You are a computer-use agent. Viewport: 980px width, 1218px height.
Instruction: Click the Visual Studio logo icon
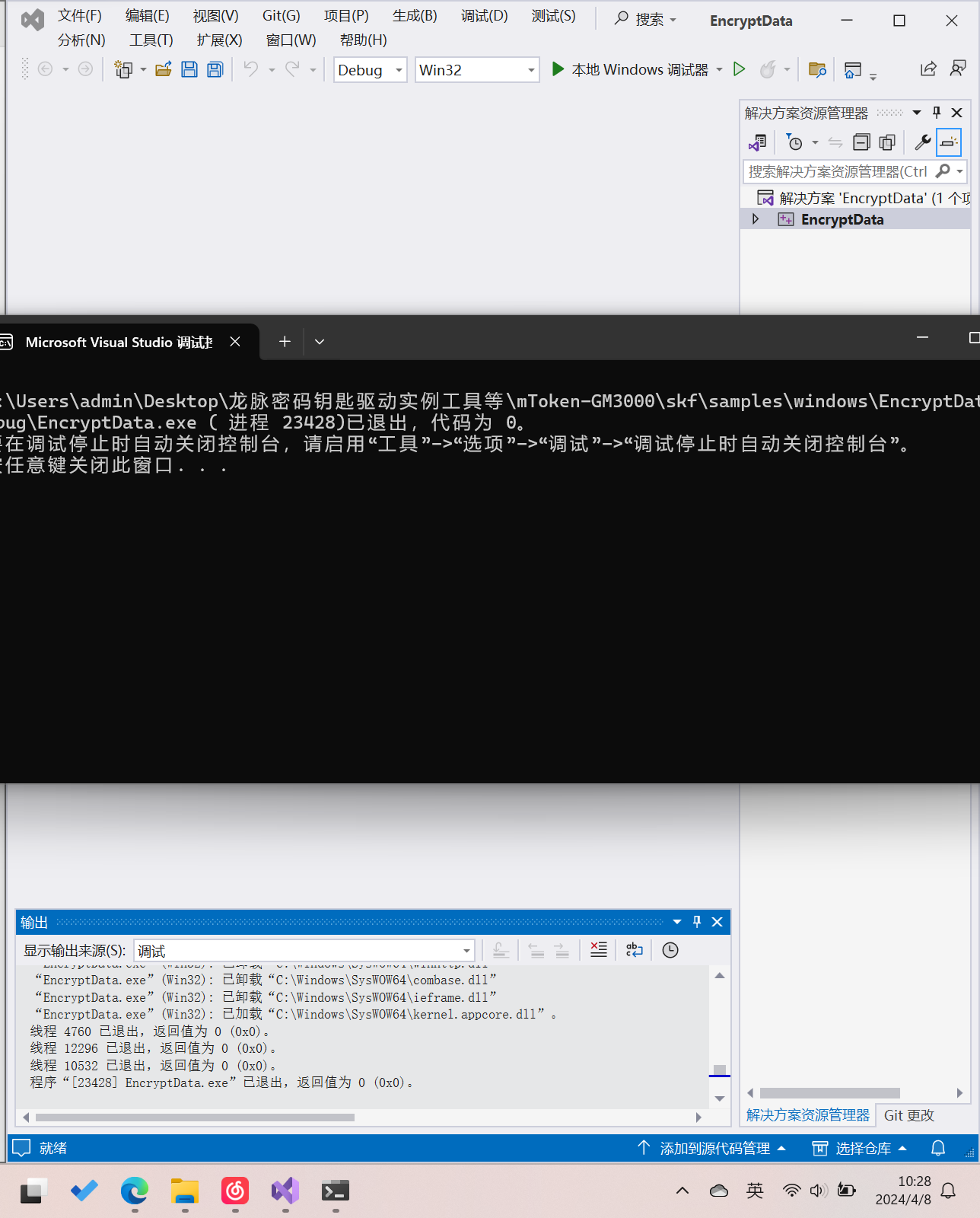point(33,20)
